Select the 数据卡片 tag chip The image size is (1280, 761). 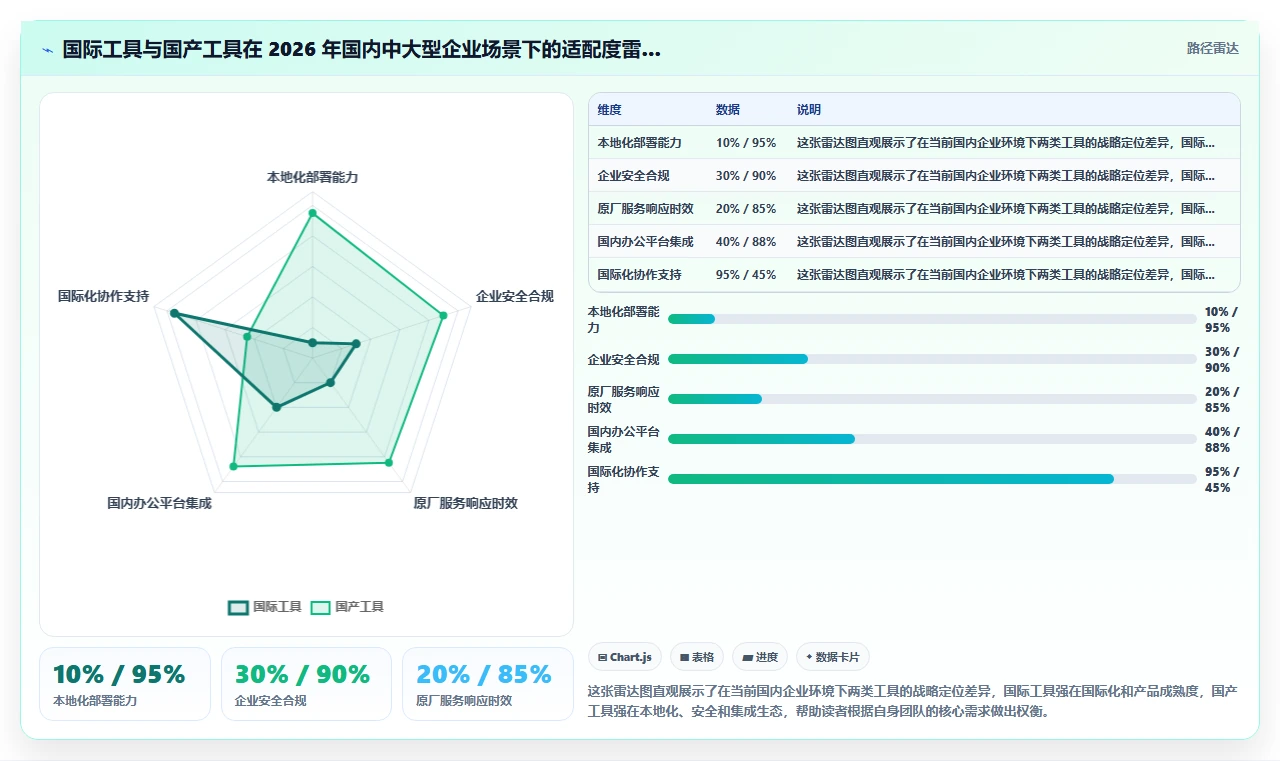833,657
